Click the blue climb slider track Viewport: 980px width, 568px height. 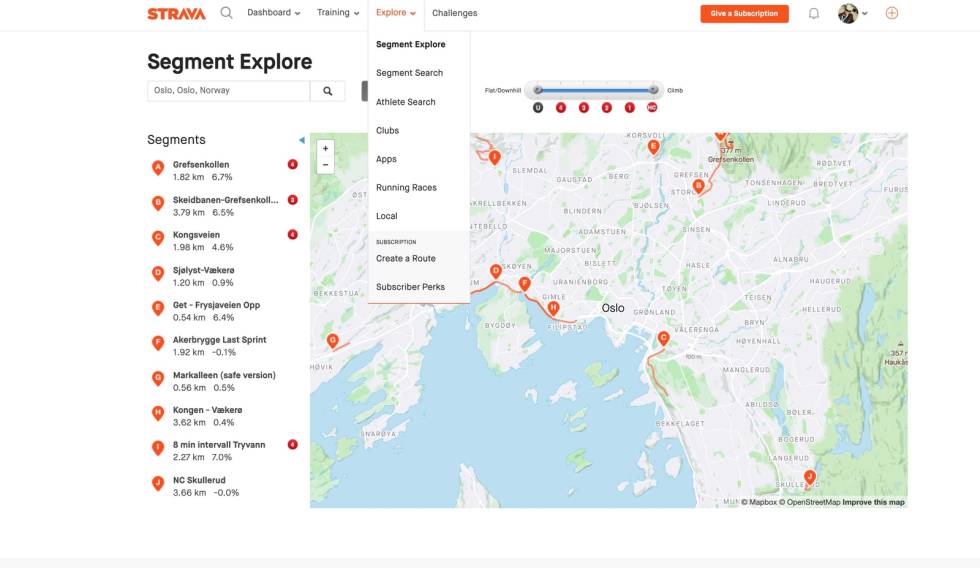pos(595,90)
